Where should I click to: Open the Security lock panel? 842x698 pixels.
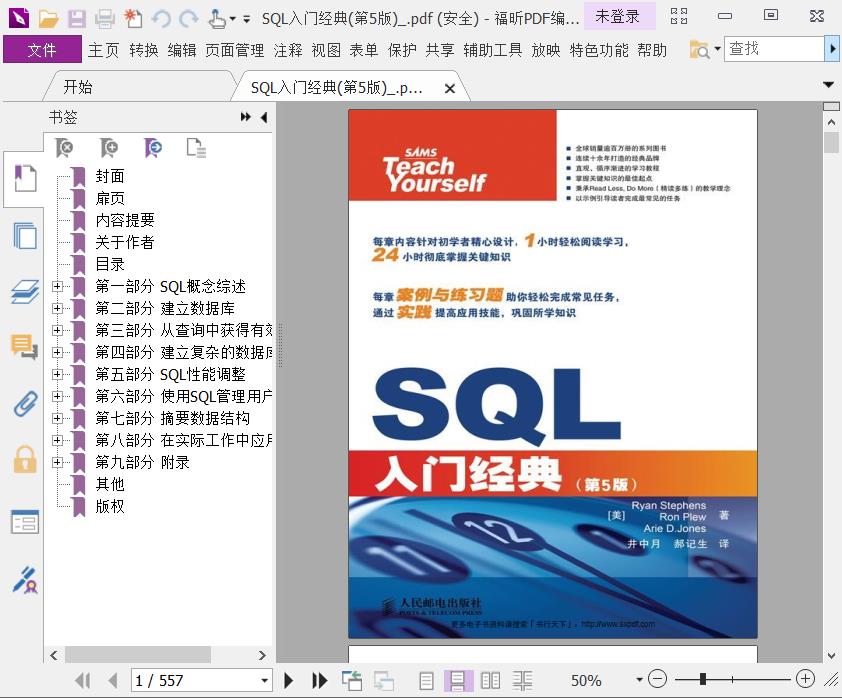(25, 460)
